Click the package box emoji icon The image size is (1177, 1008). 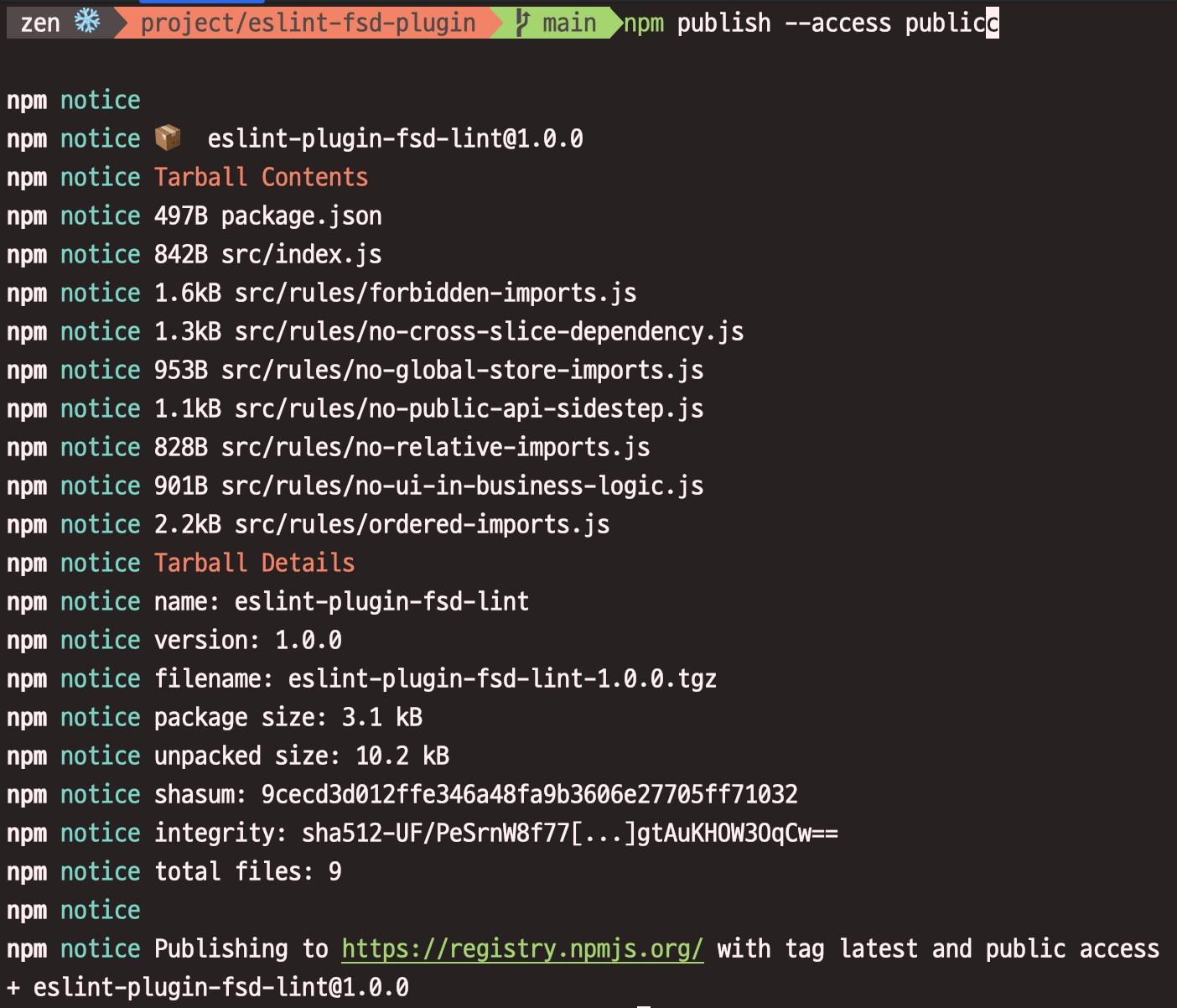click(168, 138)
